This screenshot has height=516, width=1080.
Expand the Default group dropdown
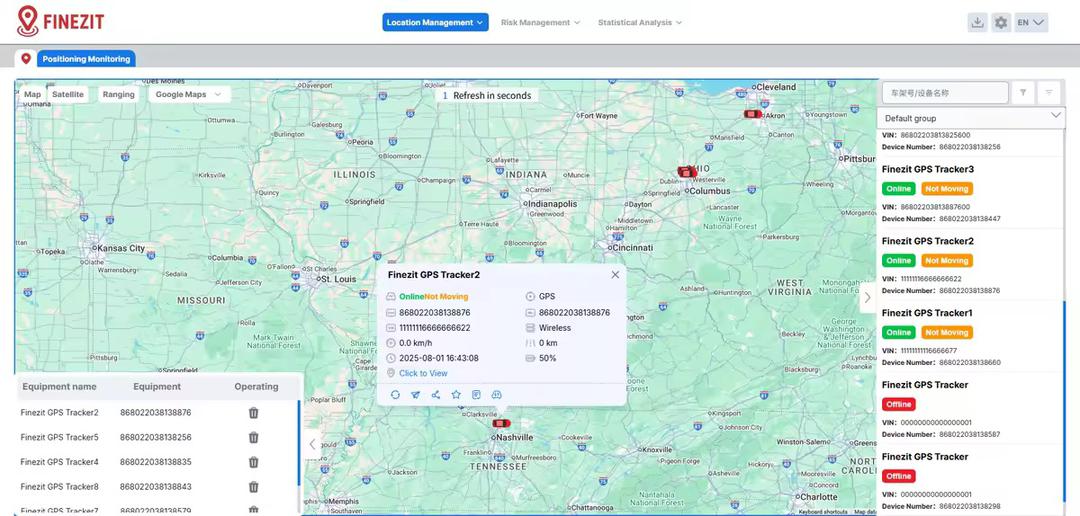(971, 118)
